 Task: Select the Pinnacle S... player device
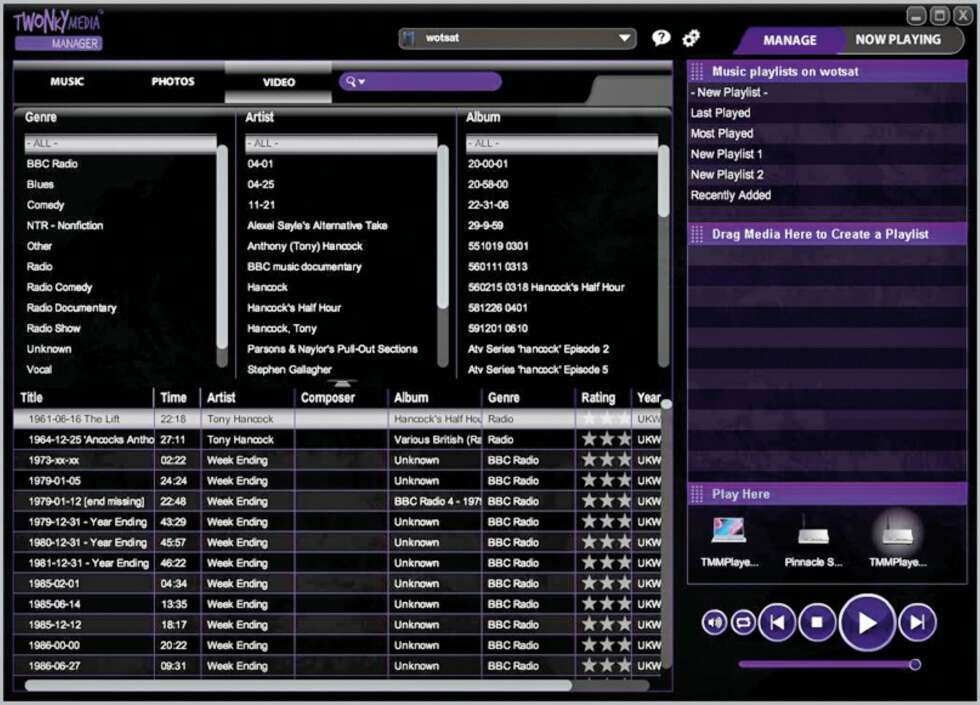[813, 531]
